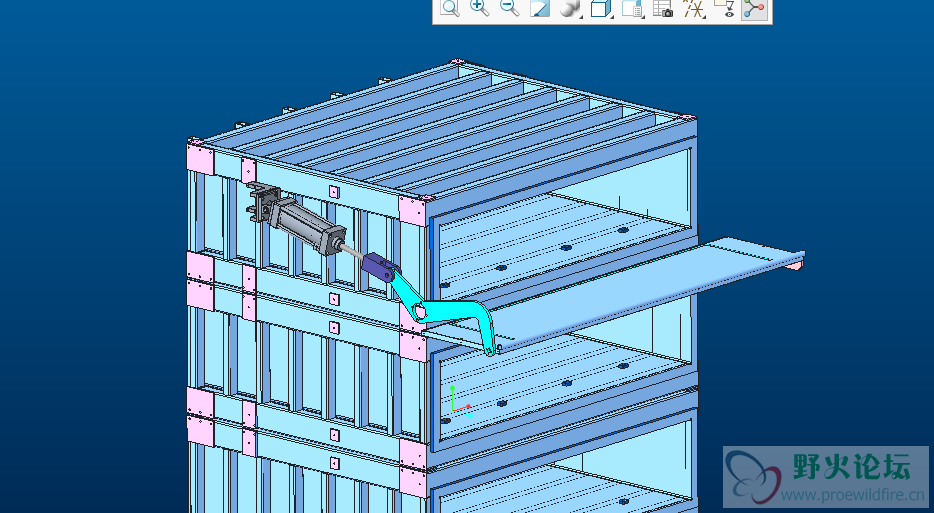The image size is (934, 513).
Task: Toggle the Spin Center icon
Action: click(x=755, y=9)
